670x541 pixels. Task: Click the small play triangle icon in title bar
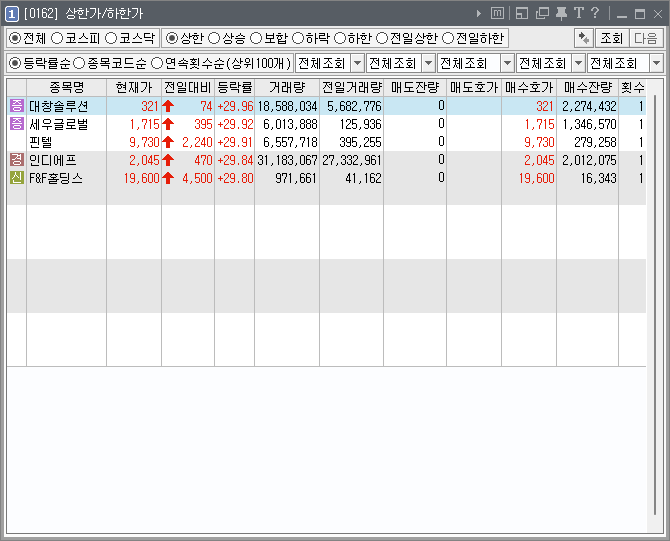pos(479,14)
